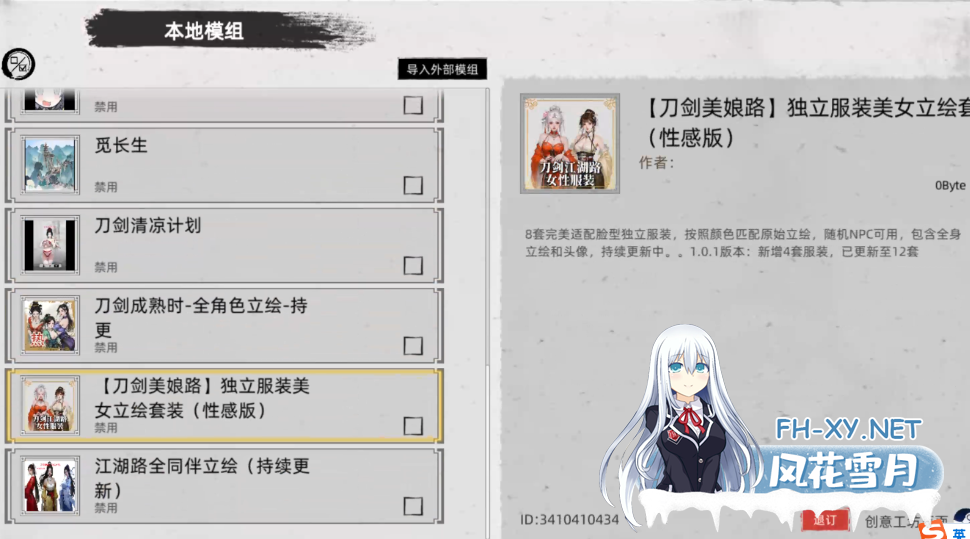
Task: Click 导入外部模组 import button
Action: tap(442, 69)
